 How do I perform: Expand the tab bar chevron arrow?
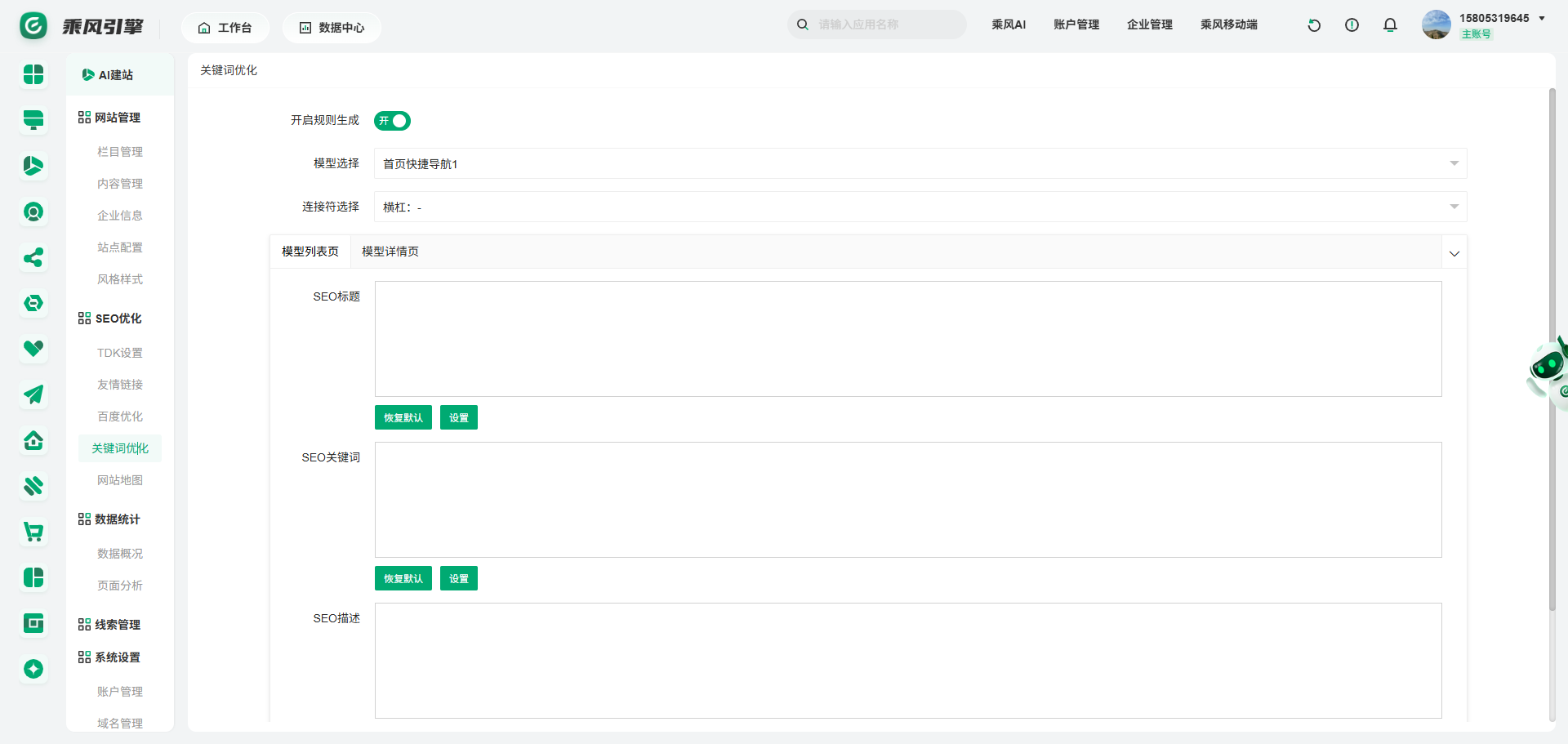pos(1454,253)
